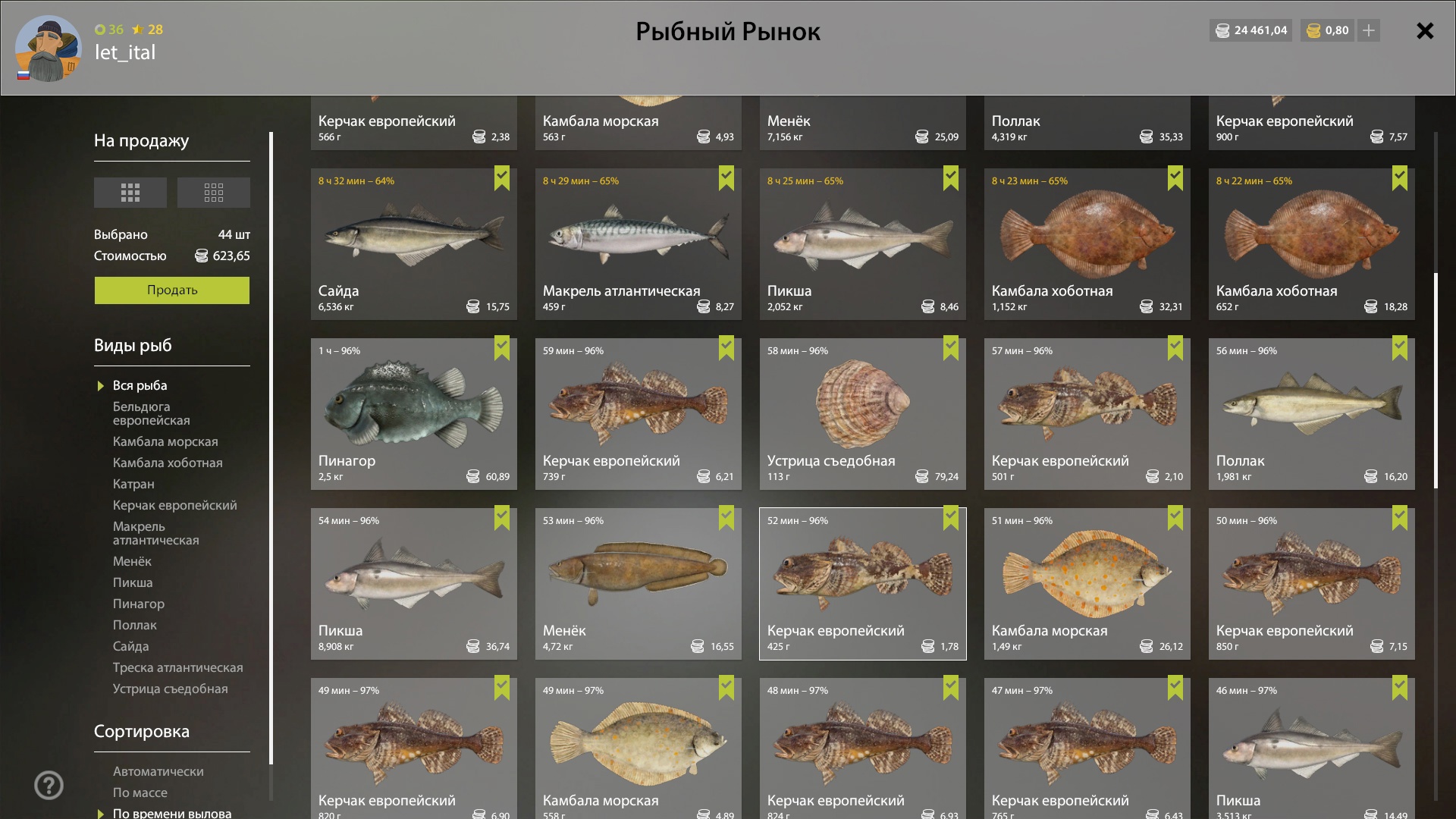The height and width of the screenshot is (819, 1456).
Task: Click the arrow next to По времени вылова
Action: [101, 814]
